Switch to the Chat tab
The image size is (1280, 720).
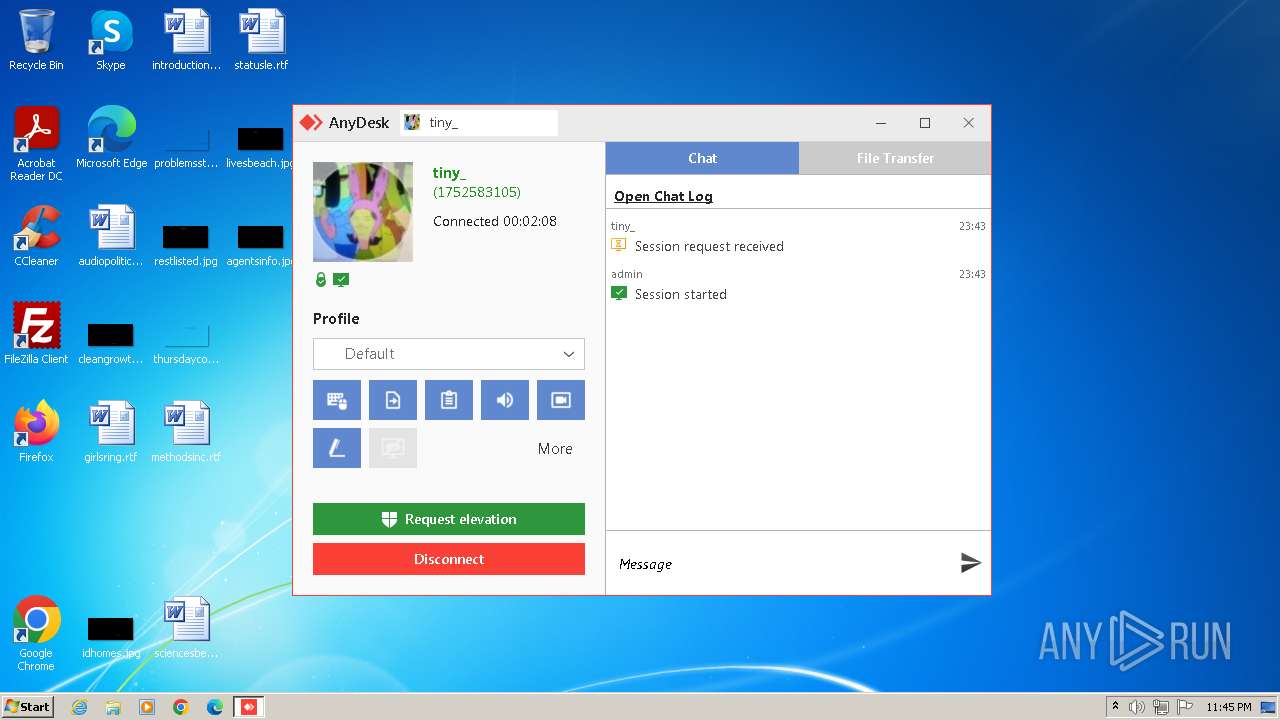(x=702, y=158)
